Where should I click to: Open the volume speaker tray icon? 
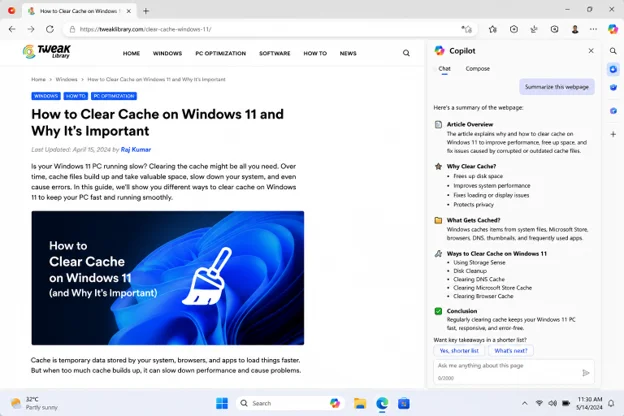[552, 403]
